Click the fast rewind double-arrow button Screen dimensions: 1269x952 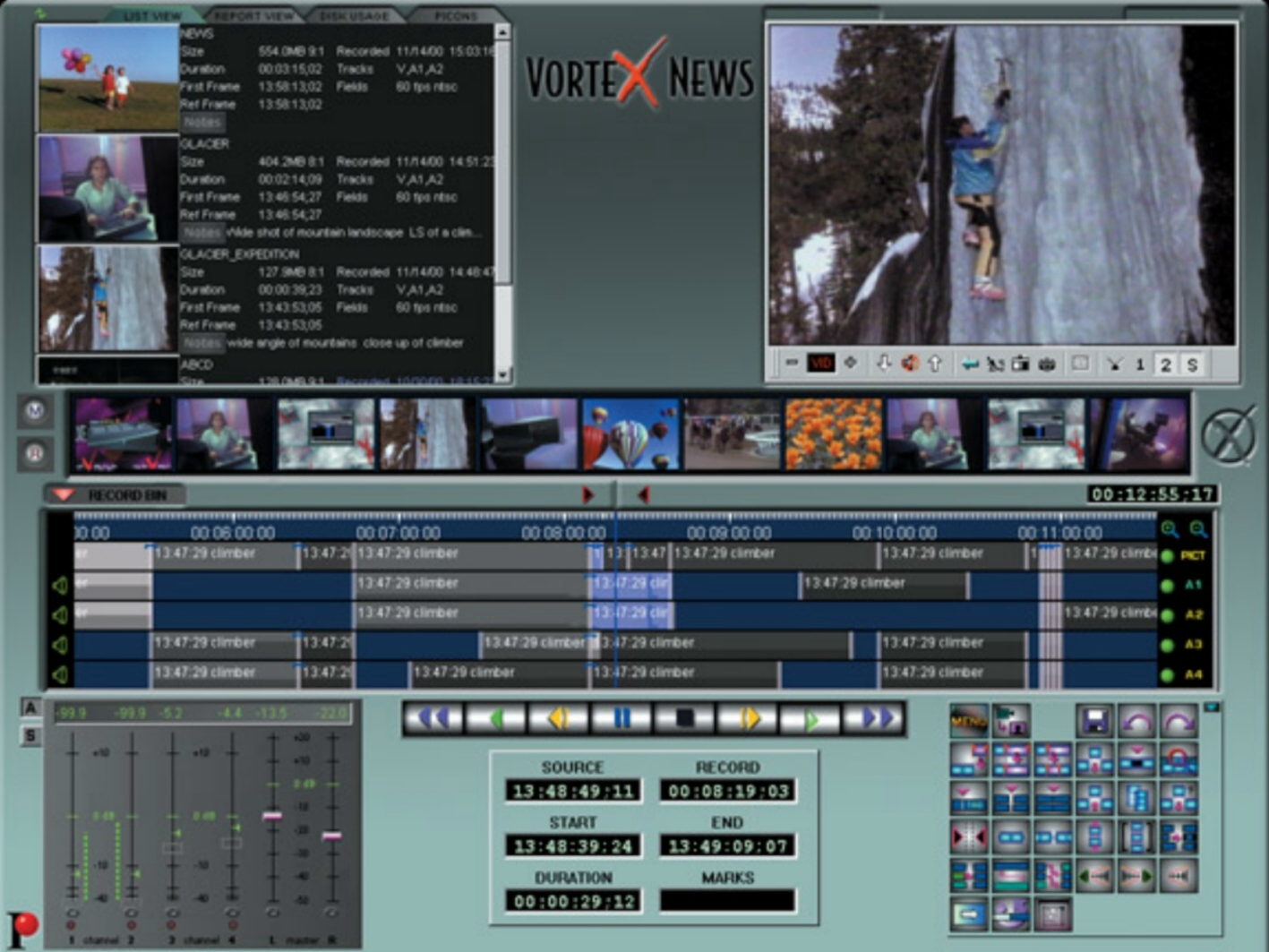(x=433, y=718)
